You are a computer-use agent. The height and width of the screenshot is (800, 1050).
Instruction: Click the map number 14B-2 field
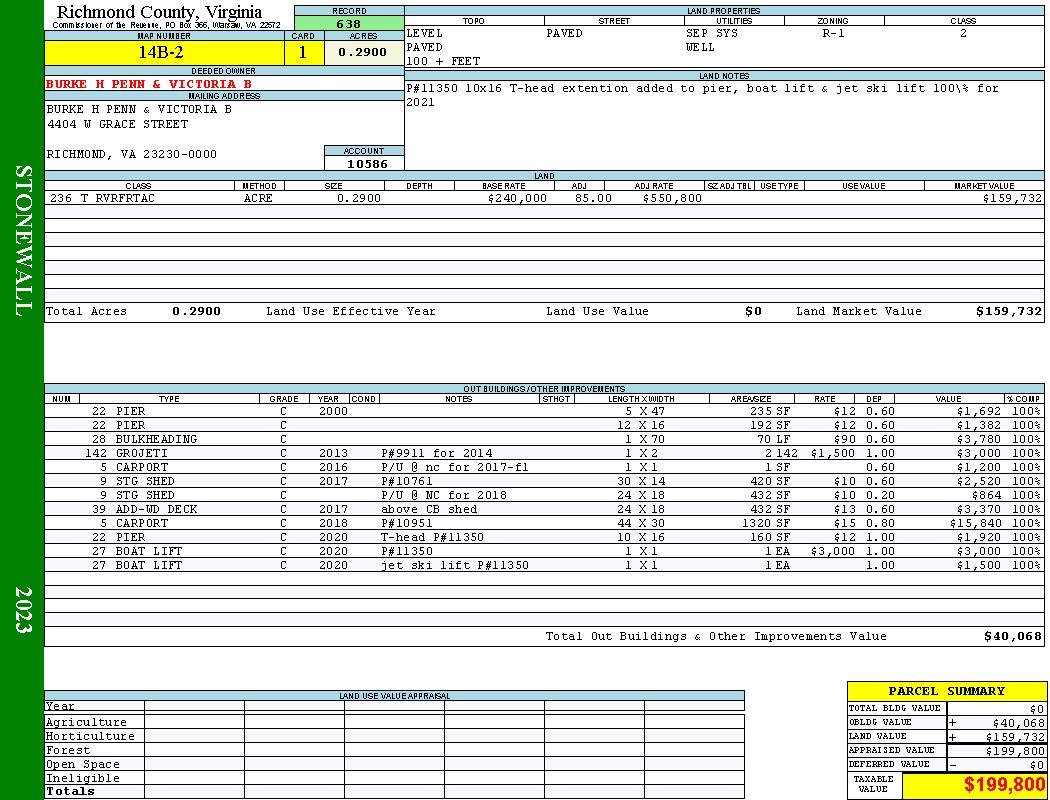tap(164, 52)
